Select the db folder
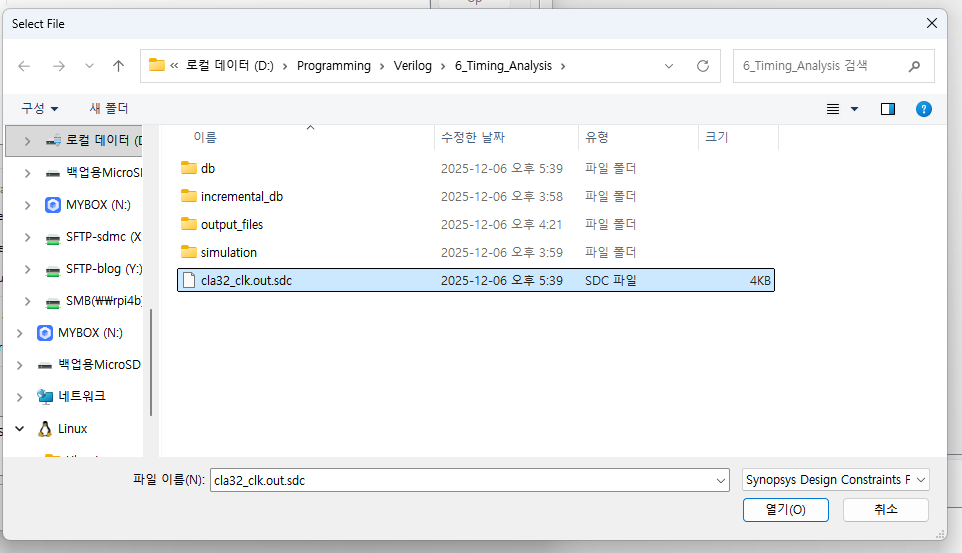 [x=207, y=168]
